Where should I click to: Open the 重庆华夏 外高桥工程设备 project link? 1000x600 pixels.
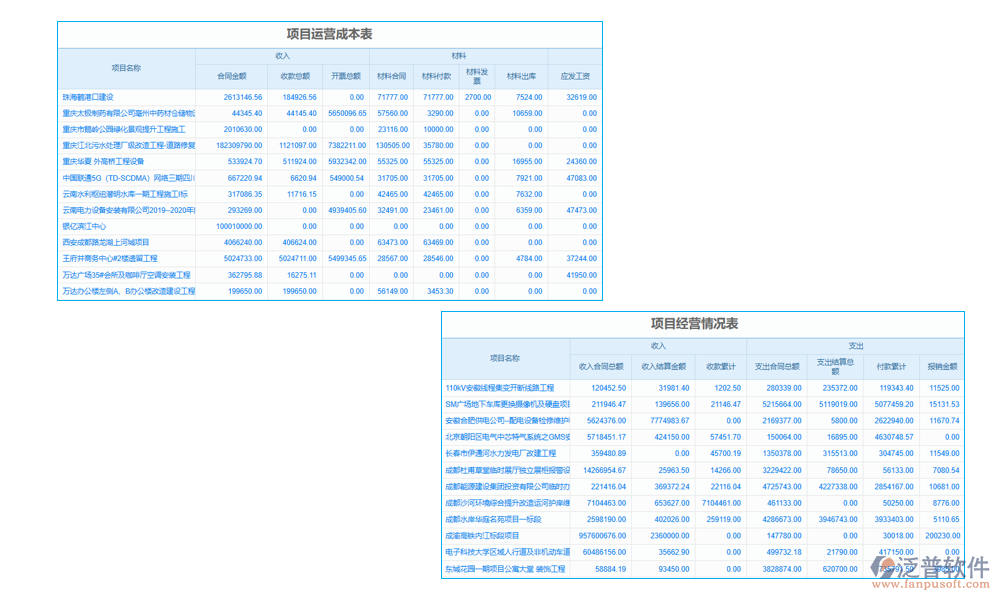pyautogui.click(x=103, y=162)
